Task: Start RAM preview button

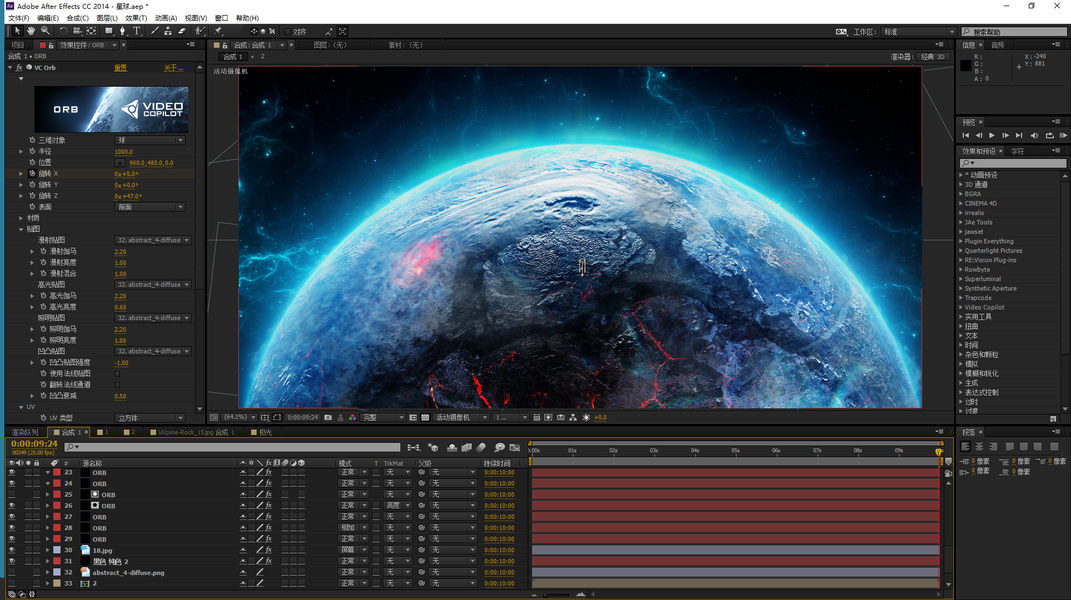Action: [1063, 136]
